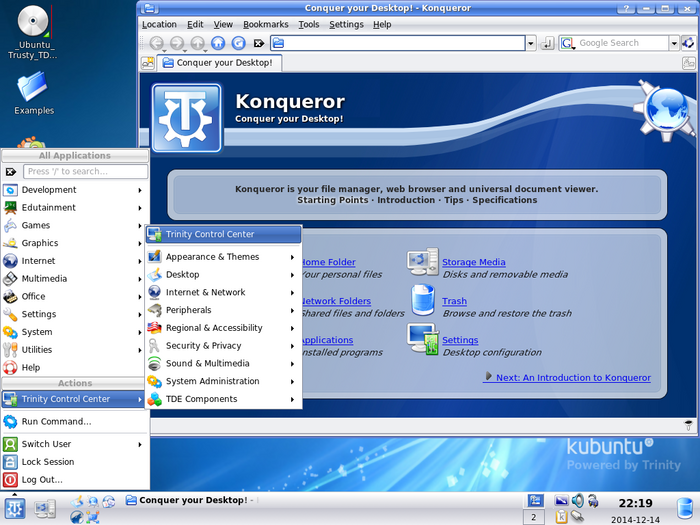Screen dimensions: 700x525
Task: Open Trinity Control Center submenu top entry
Action: [x=223, y=234]
